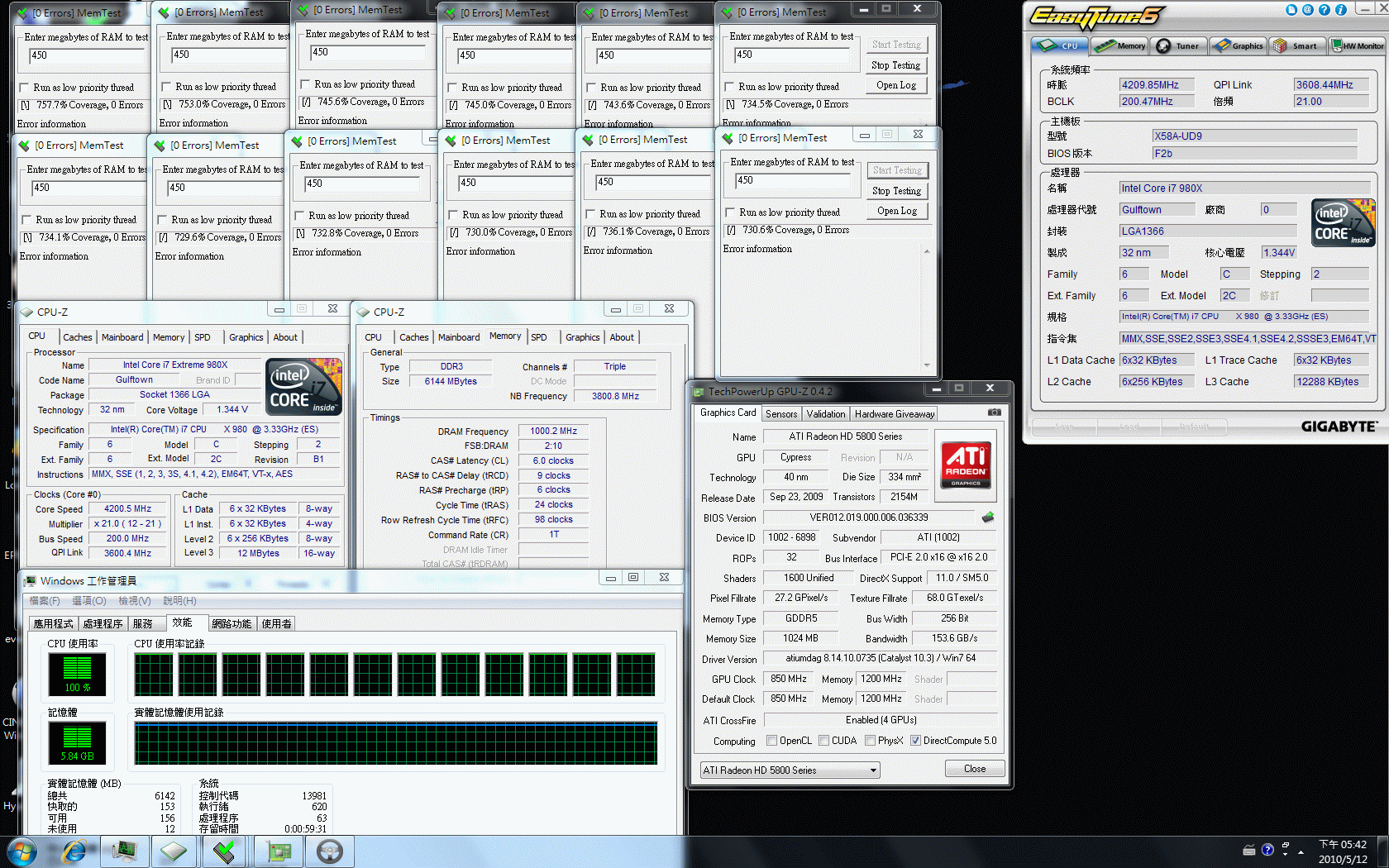Click blue help icon in system tray
Viewport: 1389px width, 868px height.
1267,850
